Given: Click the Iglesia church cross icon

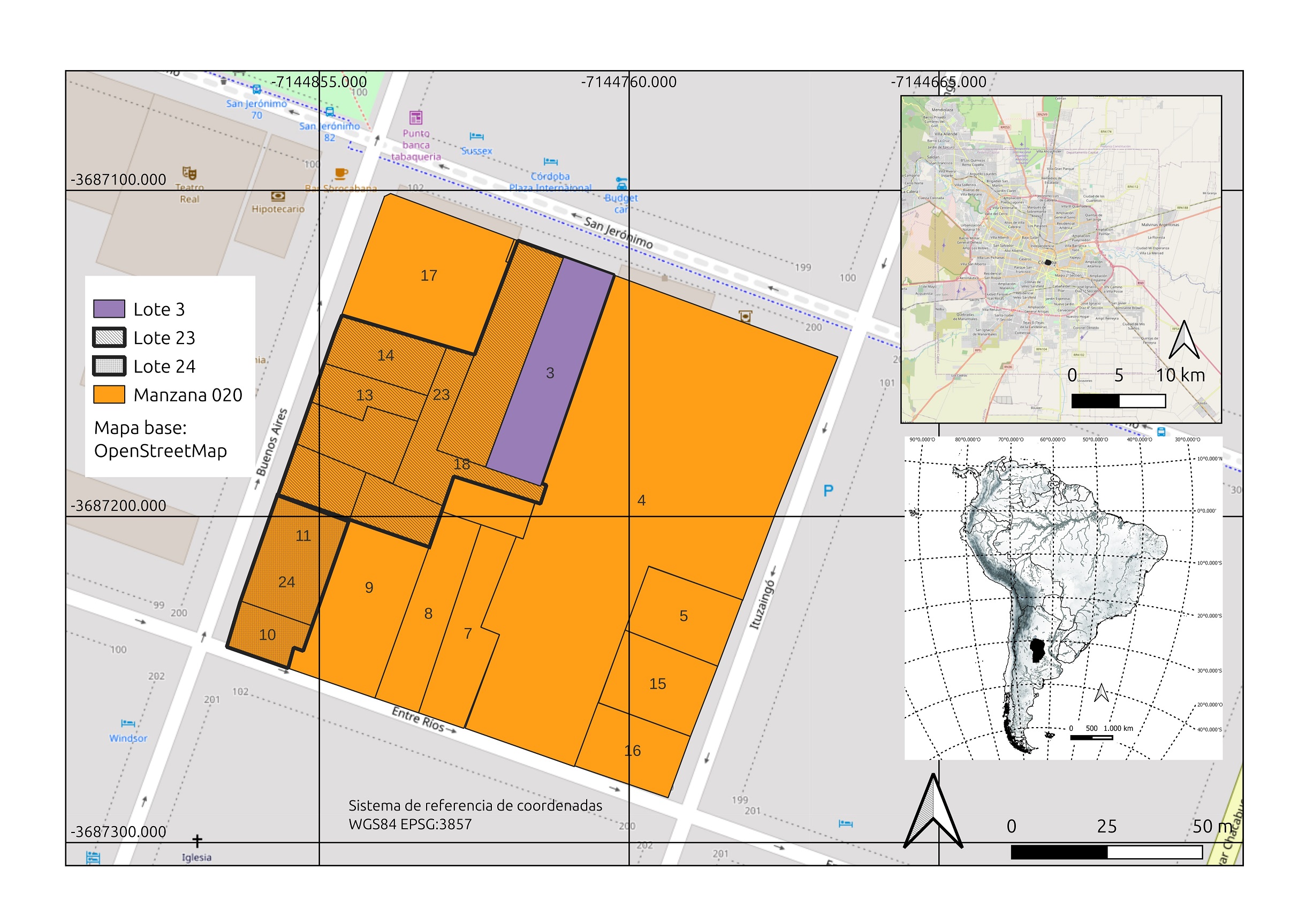Looking at the screenshot, I should pos(197,841).
